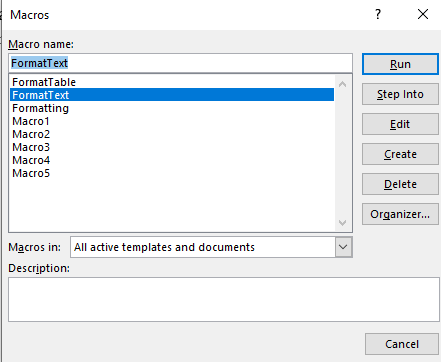Select Macro2 in the list
The width and height of the screenshot is (441, 362).
[x=172, y=134]
